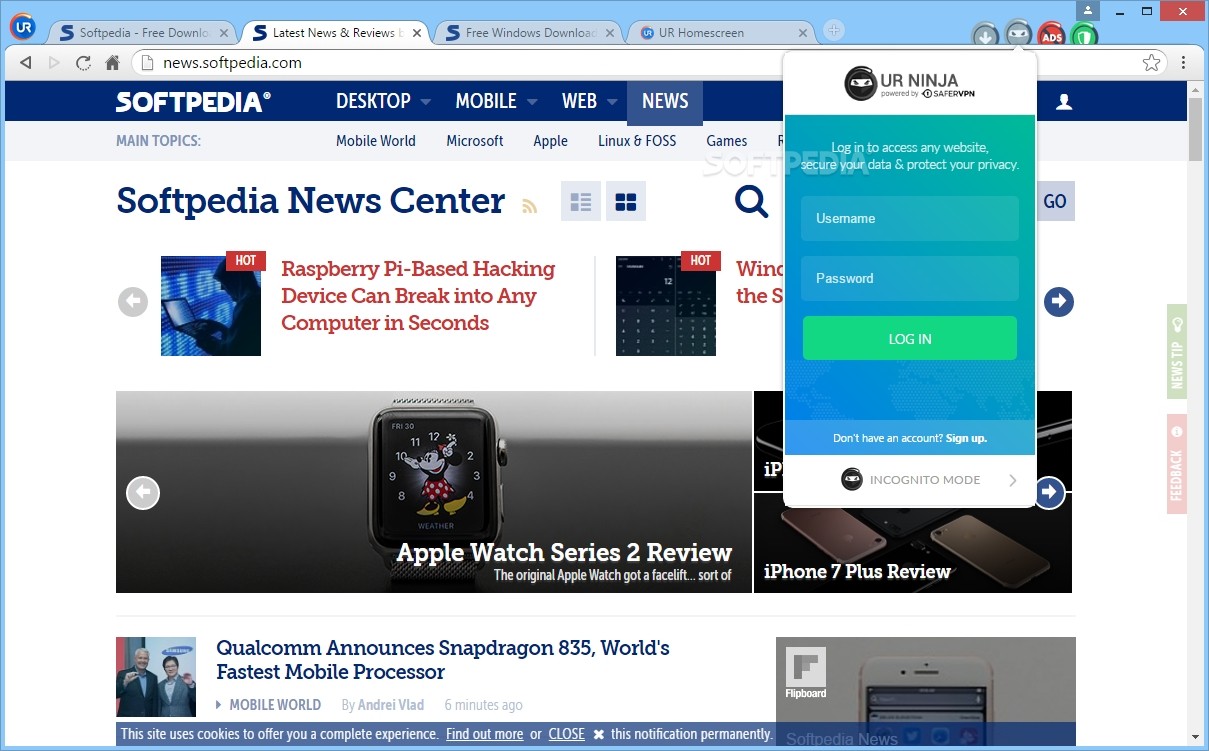
Task: Open the RSS feed icon
Action: pyautogui.click(x=529, y=207)
